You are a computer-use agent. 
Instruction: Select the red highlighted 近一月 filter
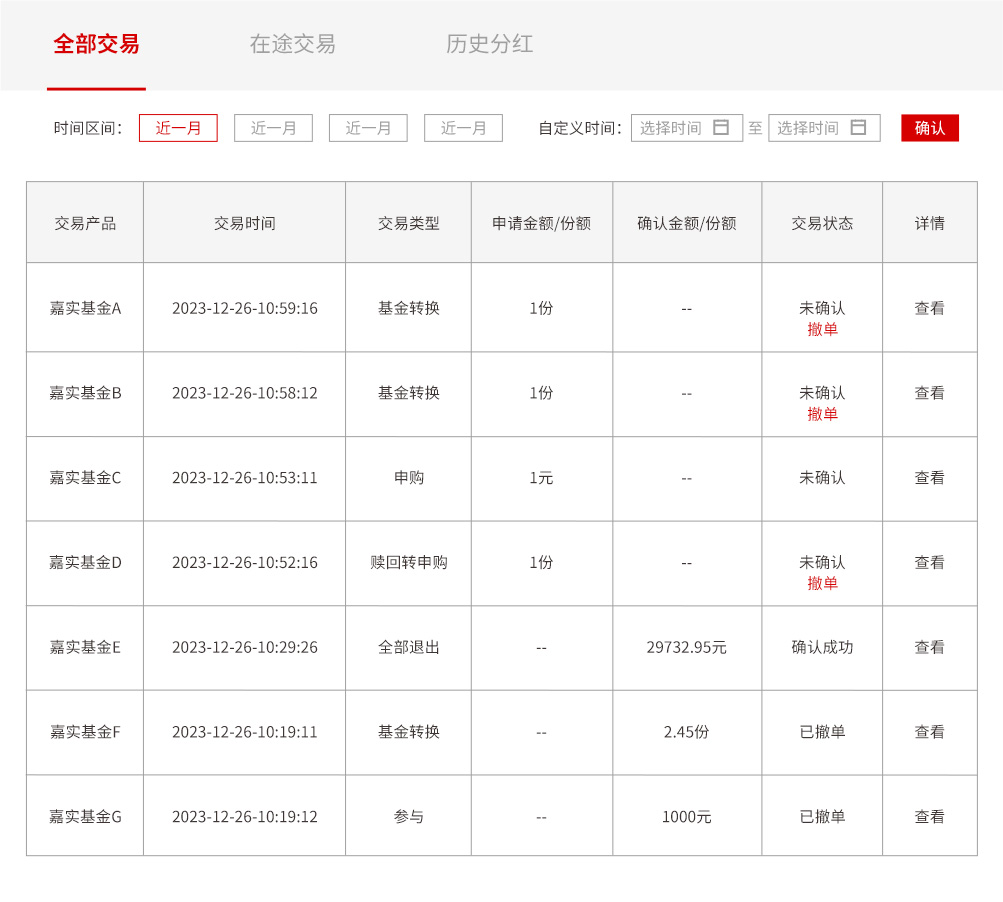[x=178, y=128]
